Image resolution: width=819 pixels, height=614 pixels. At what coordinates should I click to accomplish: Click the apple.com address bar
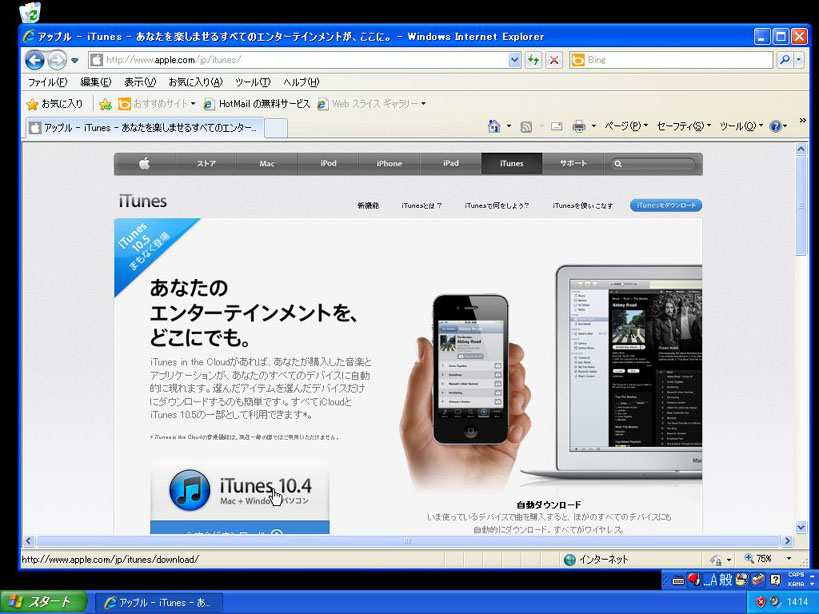298,60
